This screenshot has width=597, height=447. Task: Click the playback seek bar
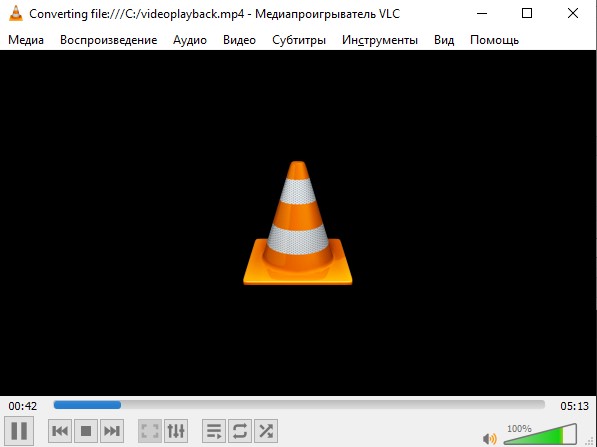(x=299, y=405)
